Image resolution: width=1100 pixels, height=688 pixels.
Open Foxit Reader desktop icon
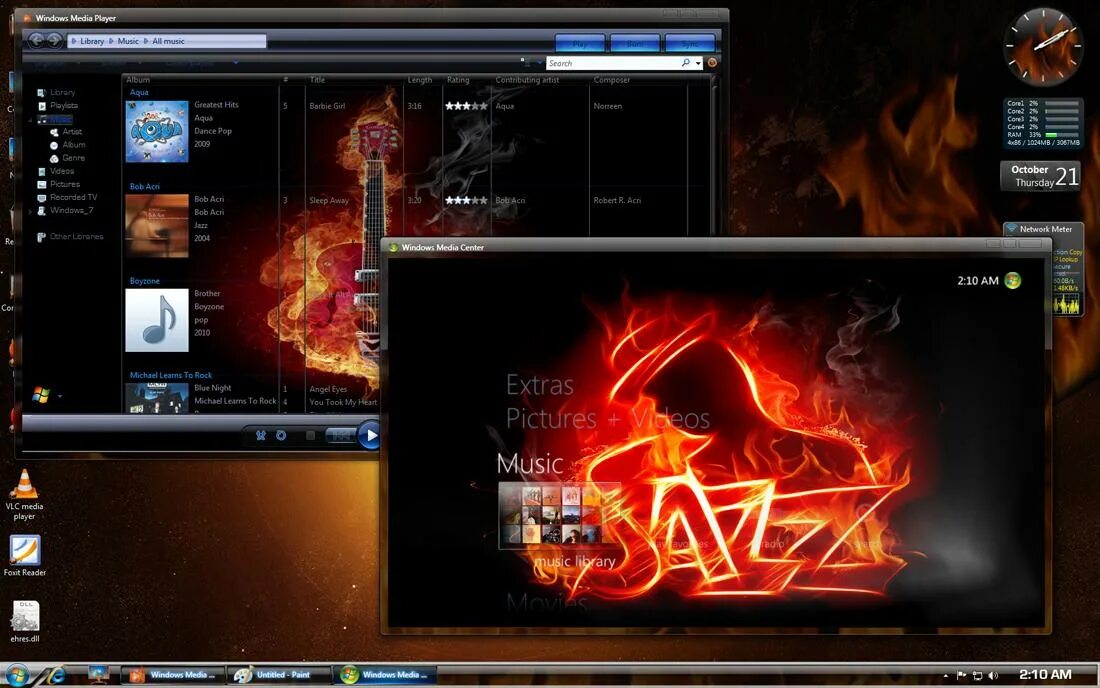click(25, 555)
